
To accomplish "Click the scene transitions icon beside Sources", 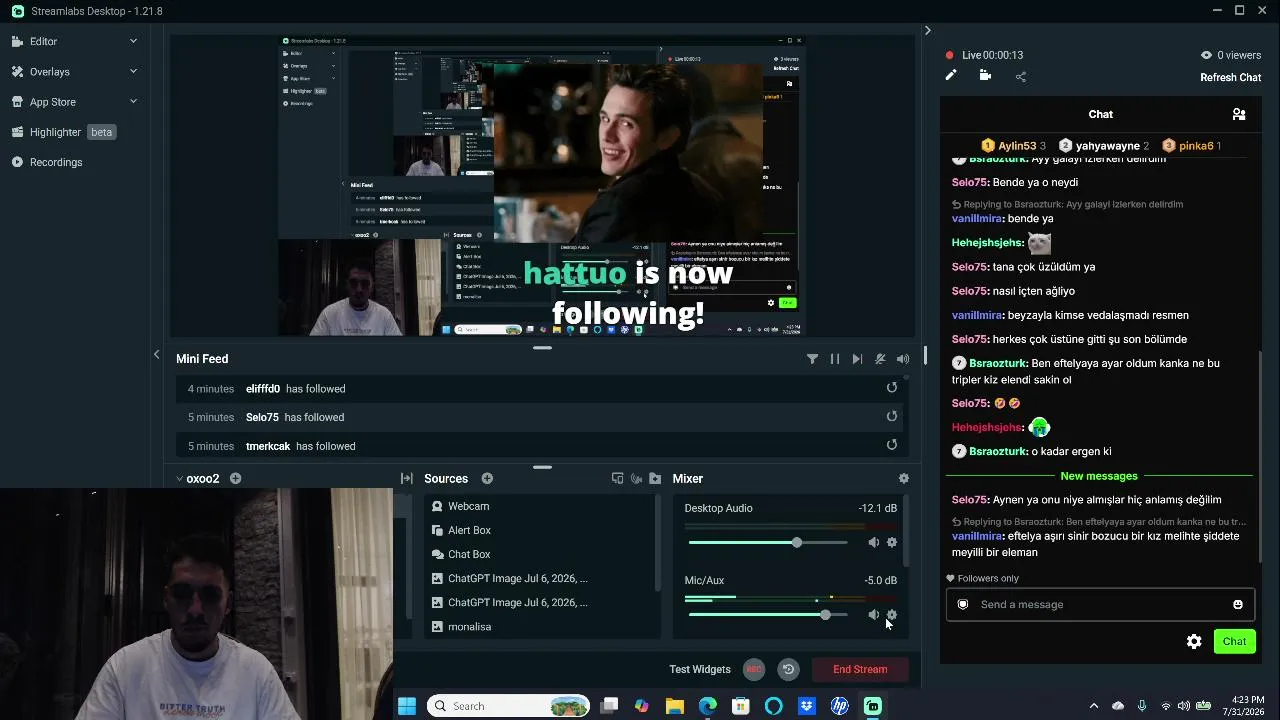I will pos(407,479).
